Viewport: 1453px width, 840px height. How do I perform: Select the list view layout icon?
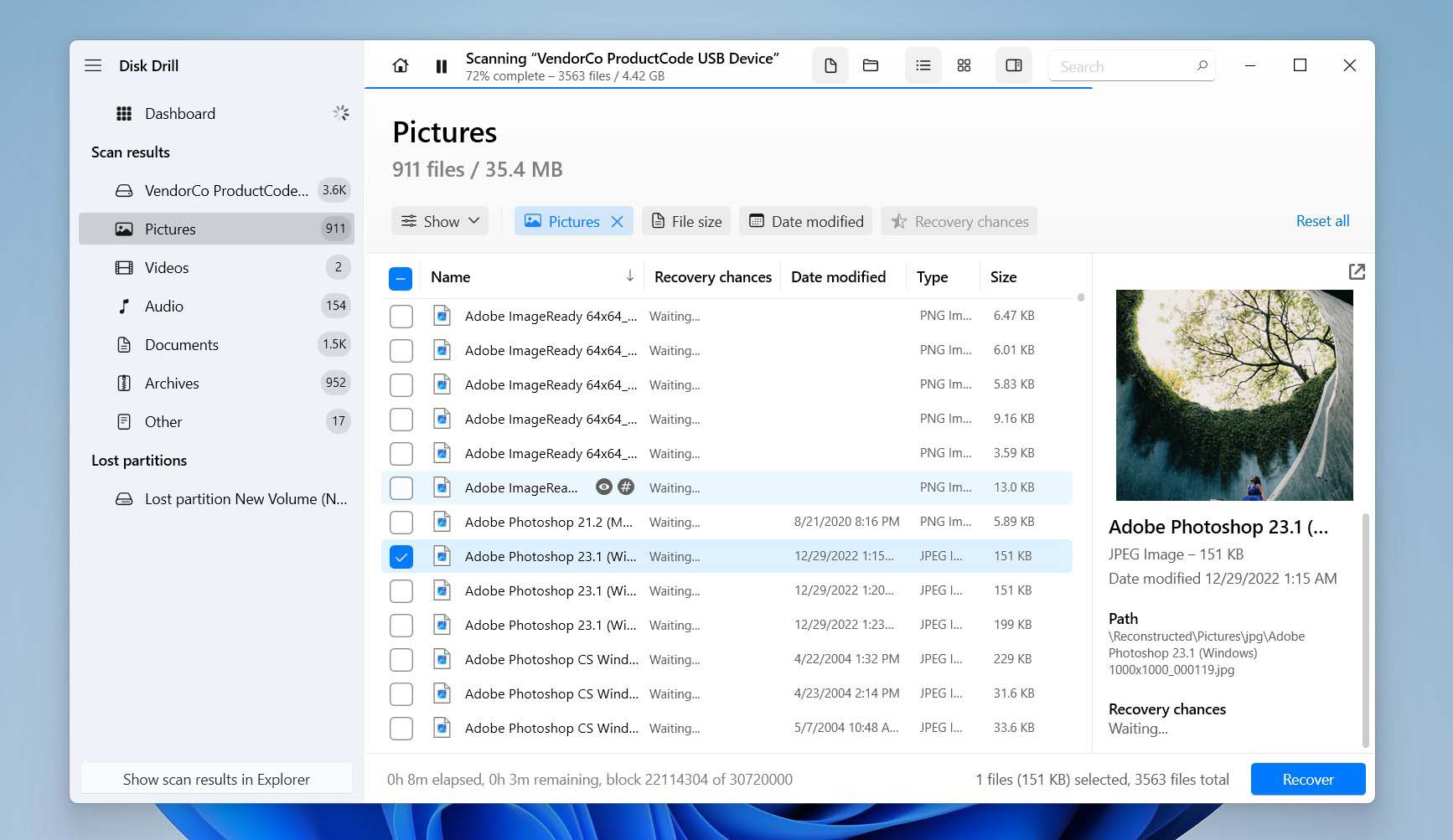click(x=923, y=65)
